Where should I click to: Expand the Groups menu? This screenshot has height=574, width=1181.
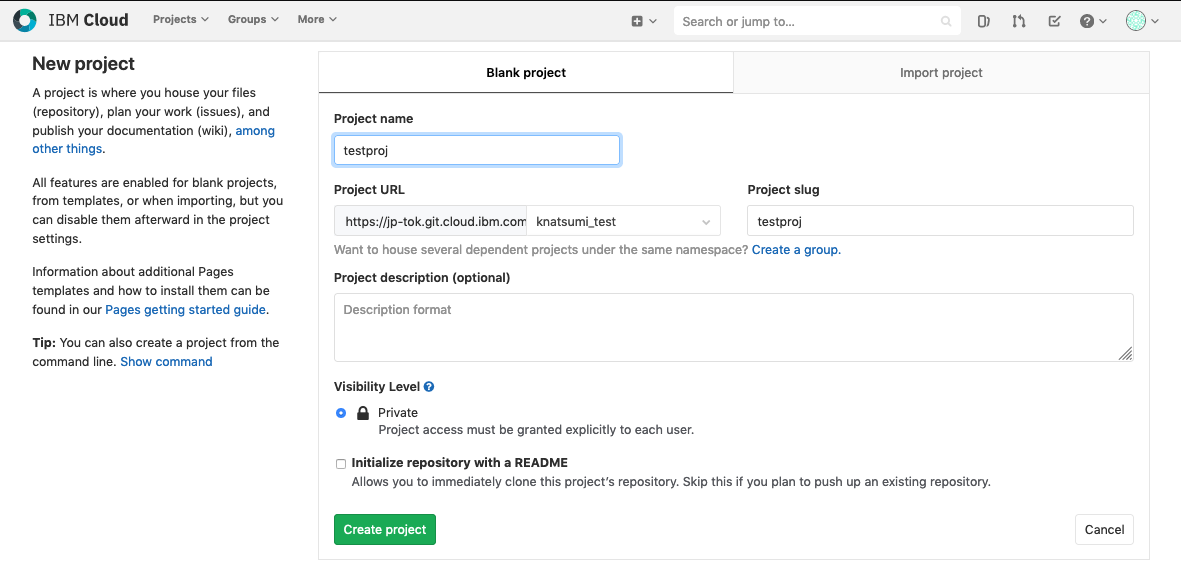tap(253, 20)
